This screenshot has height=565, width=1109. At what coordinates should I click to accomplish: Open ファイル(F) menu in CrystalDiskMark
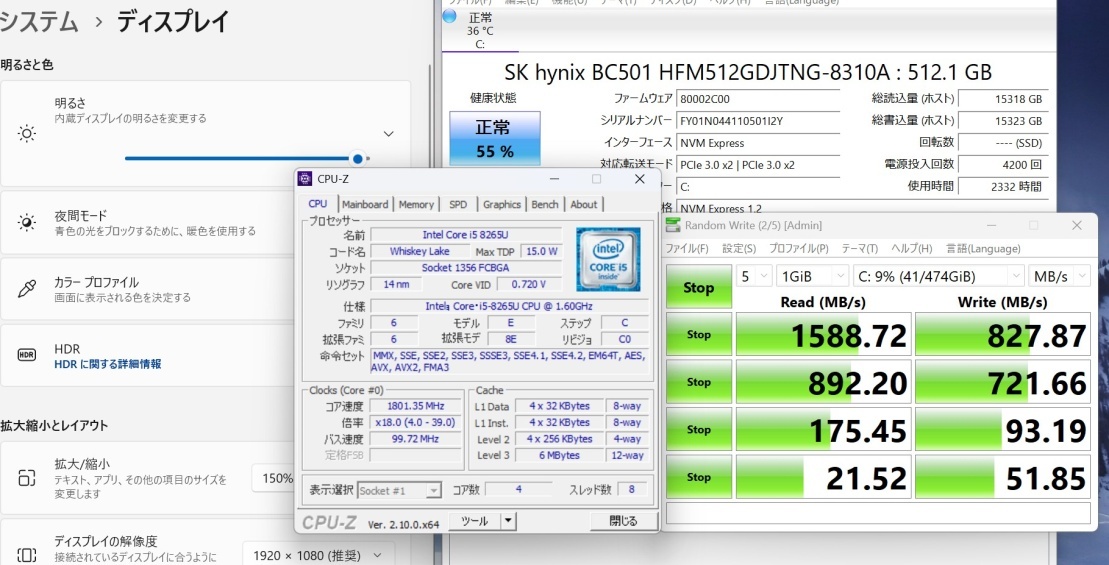click(687, 249)
